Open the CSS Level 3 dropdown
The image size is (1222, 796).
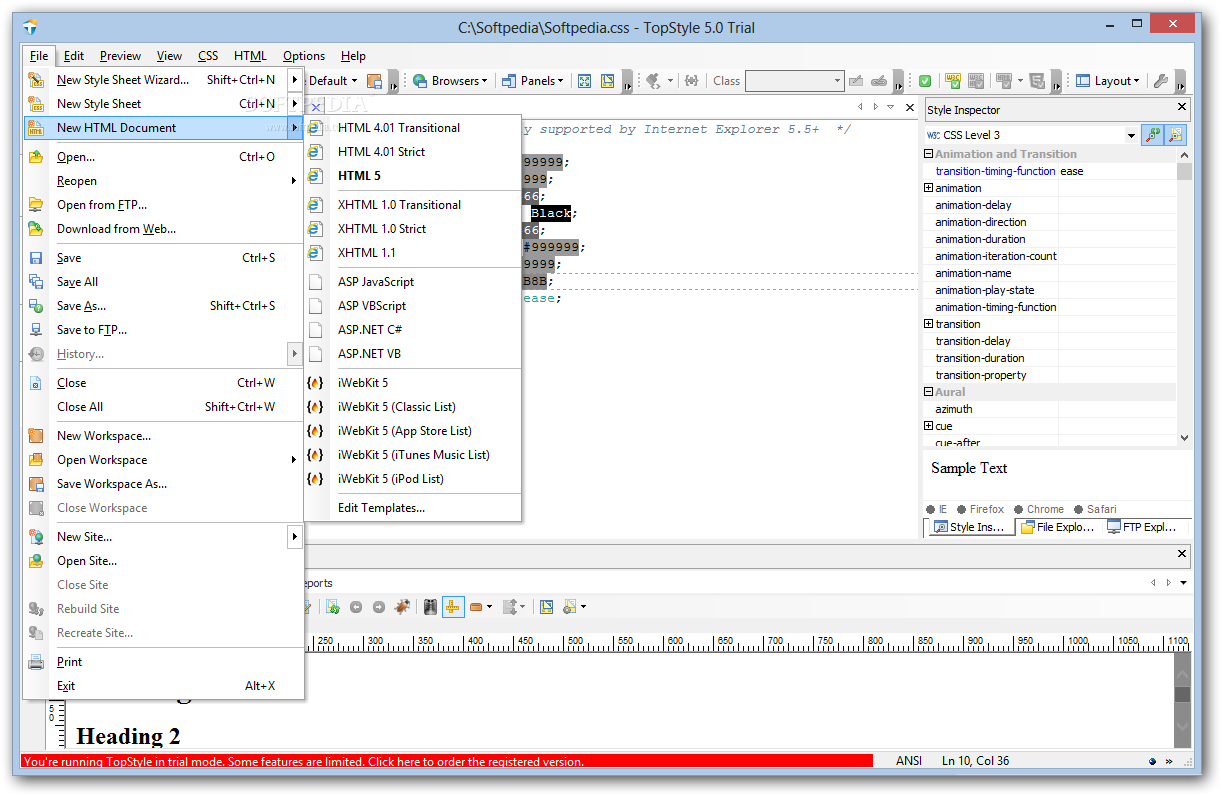(x=1131, y=135)
